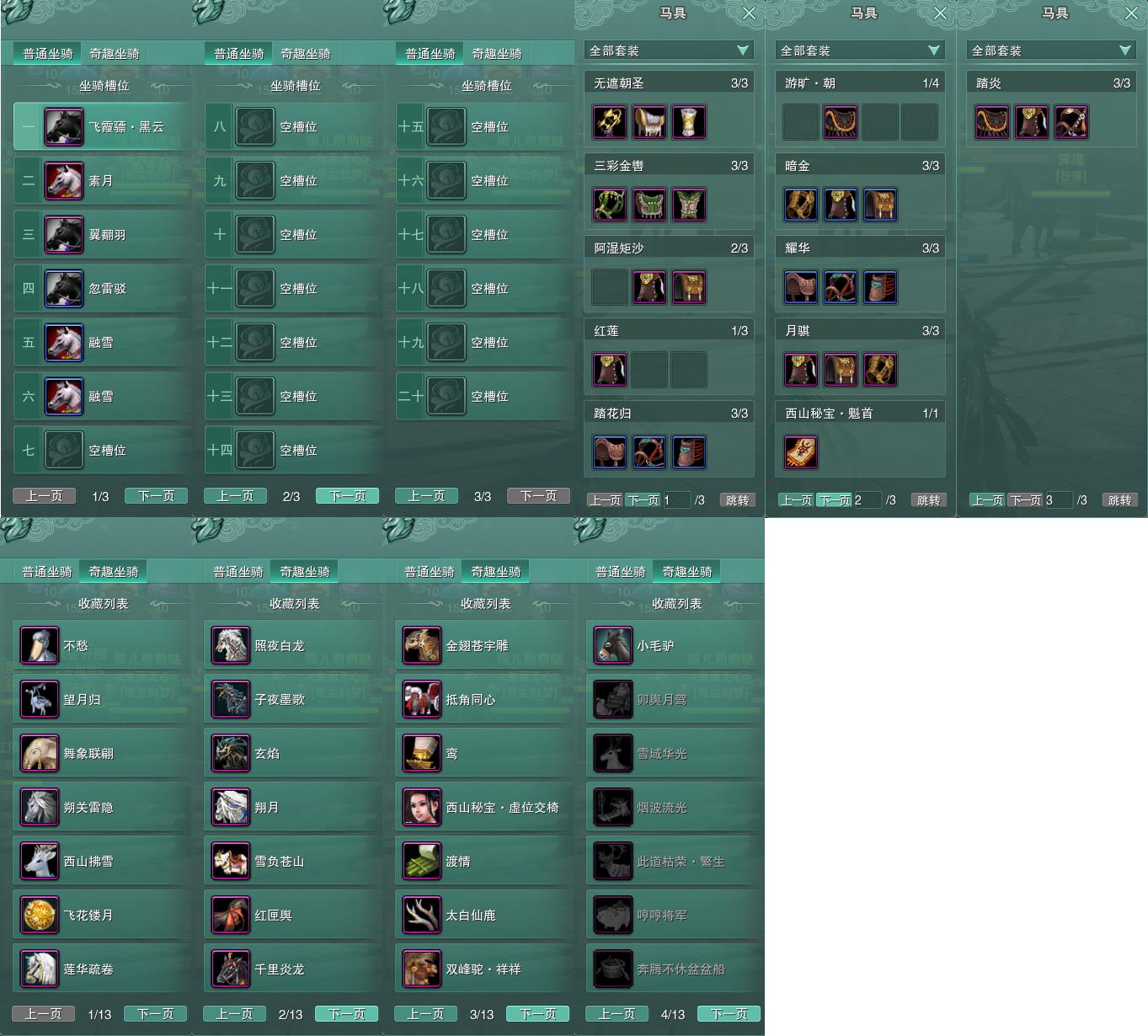Viewport: 1148px width, 1036px height.
Task: Switch to 奇趣坐骑 tab above 飞霞骠·黑云 list
Action: coord(115,53)
